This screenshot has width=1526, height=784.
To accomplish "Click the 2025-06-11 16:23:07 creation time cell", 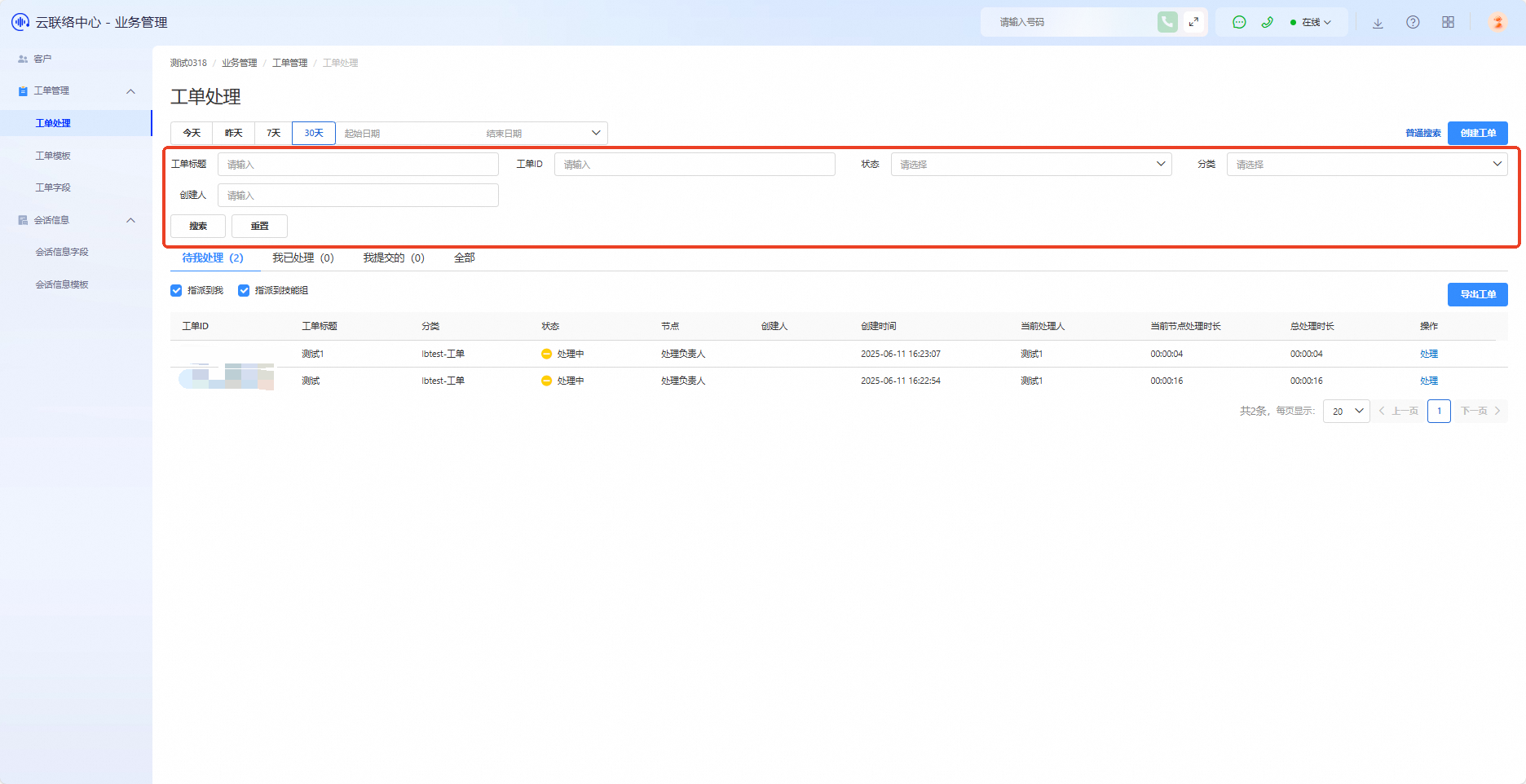I will tap(901, 354).
